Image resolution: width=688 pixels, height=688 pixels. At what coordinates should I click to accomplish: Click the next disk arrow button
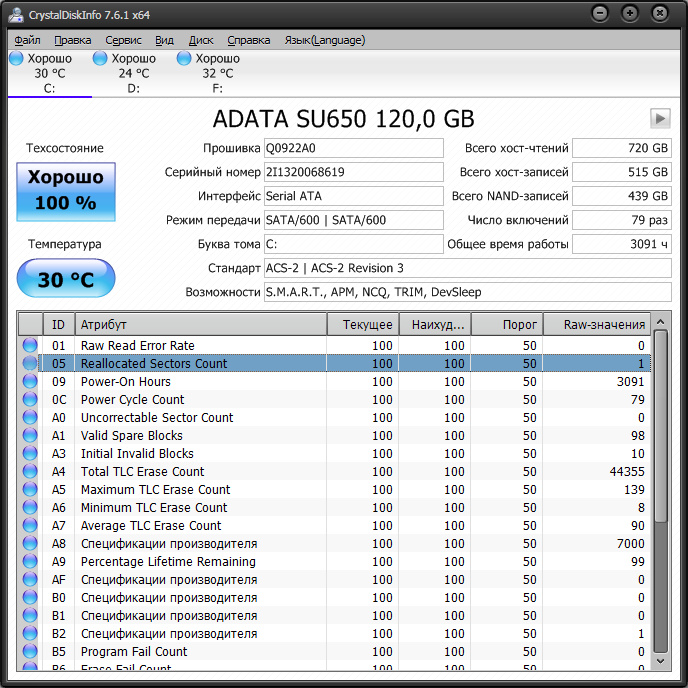pos(659,118)
